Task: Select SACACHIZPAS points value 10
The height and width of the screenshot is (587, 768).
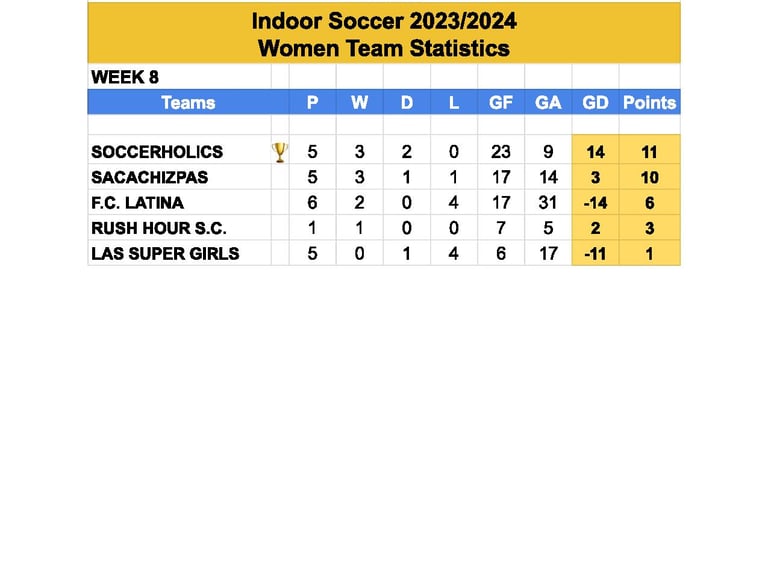Action: click(x=649, y=177)
